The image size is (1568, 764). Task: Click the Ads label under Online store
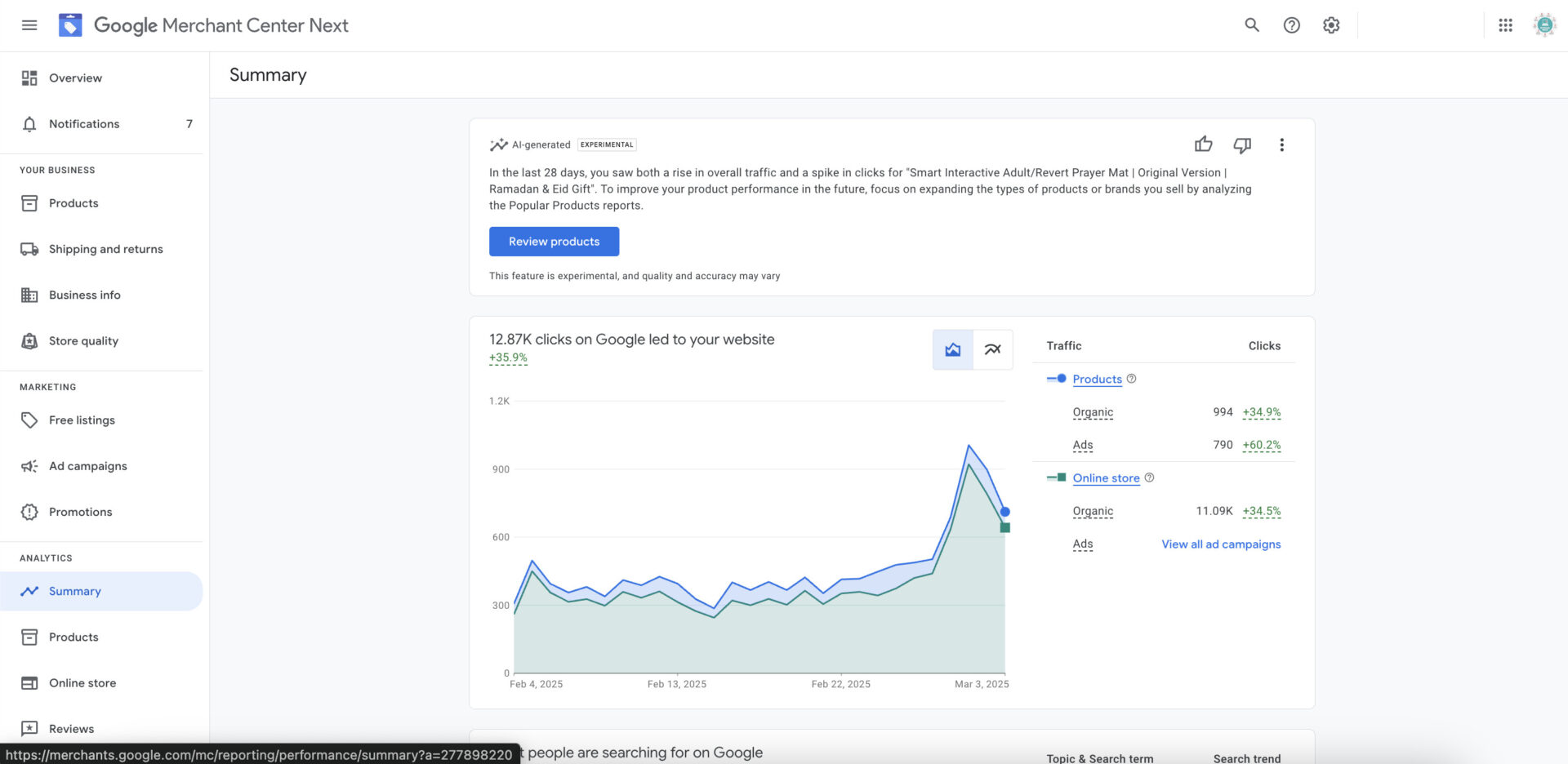[x=1083, y=544]
